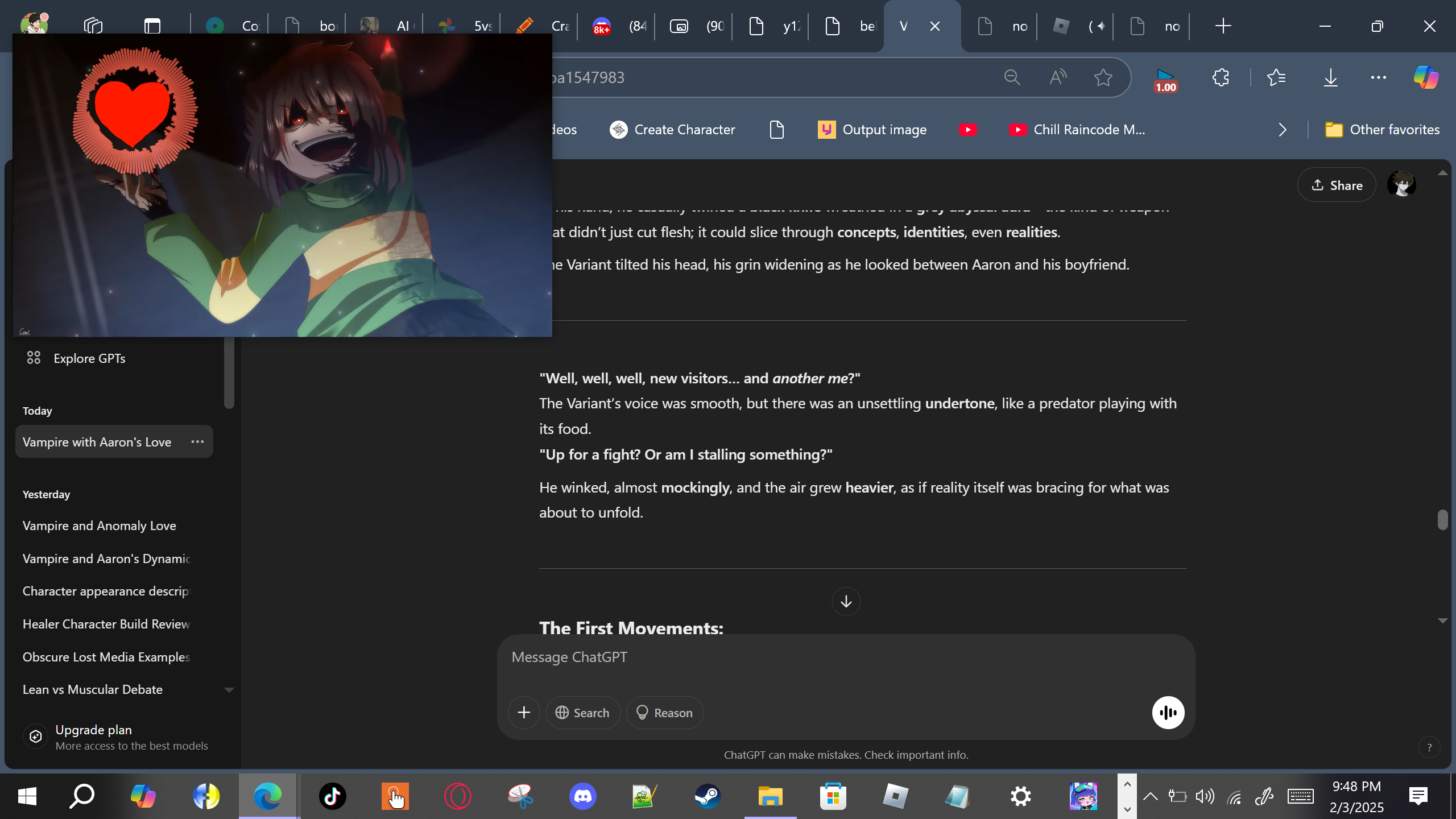Activate Read aloud in the address bar
This screenshot has width=1456, height=819.
click(x=1058, y=77)
